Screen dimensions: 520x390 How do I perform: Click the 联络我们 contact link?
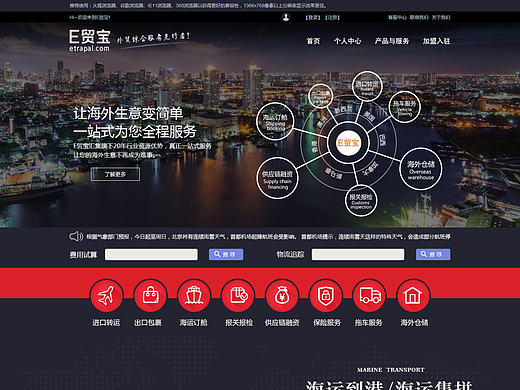coord(419,17)
